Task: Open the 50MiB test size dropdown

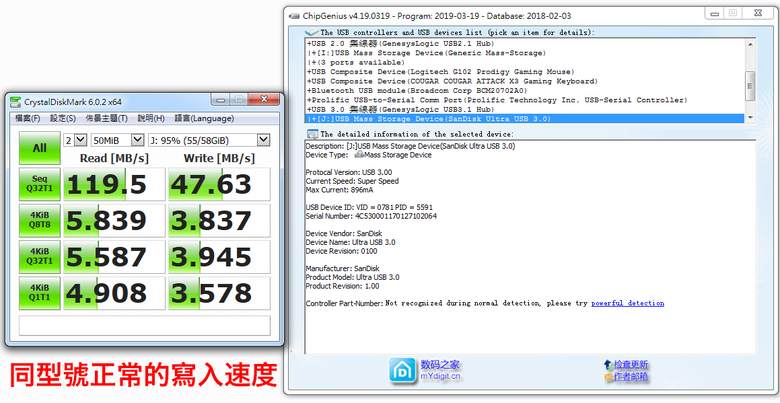Action: tap(117, 140)
